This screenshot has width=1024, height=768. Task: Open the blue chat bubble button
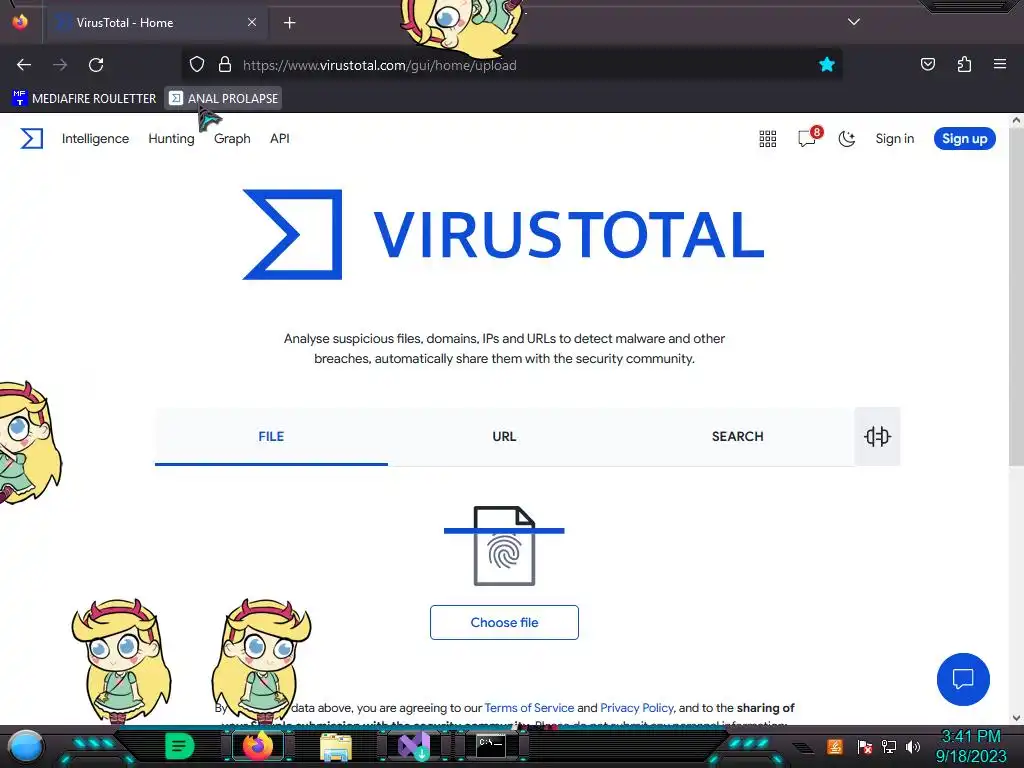tap(963, 679)
